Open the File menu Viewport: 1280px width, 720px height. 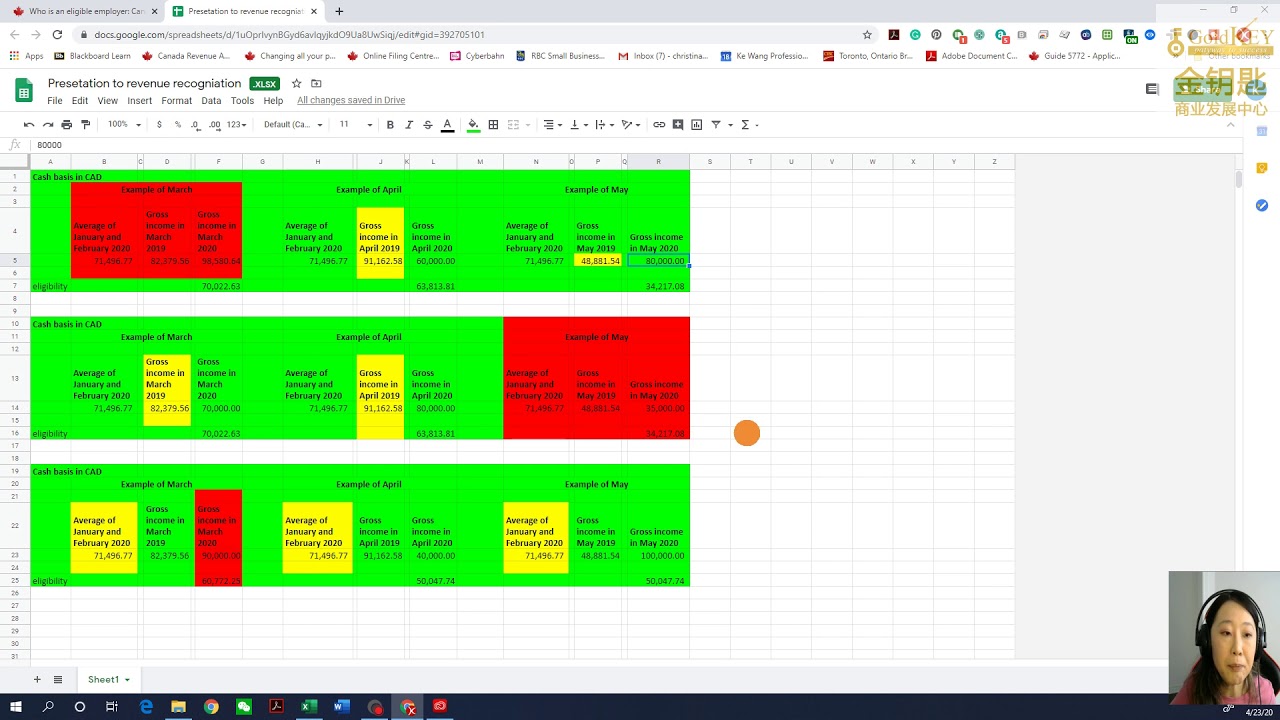coord(55,101)
